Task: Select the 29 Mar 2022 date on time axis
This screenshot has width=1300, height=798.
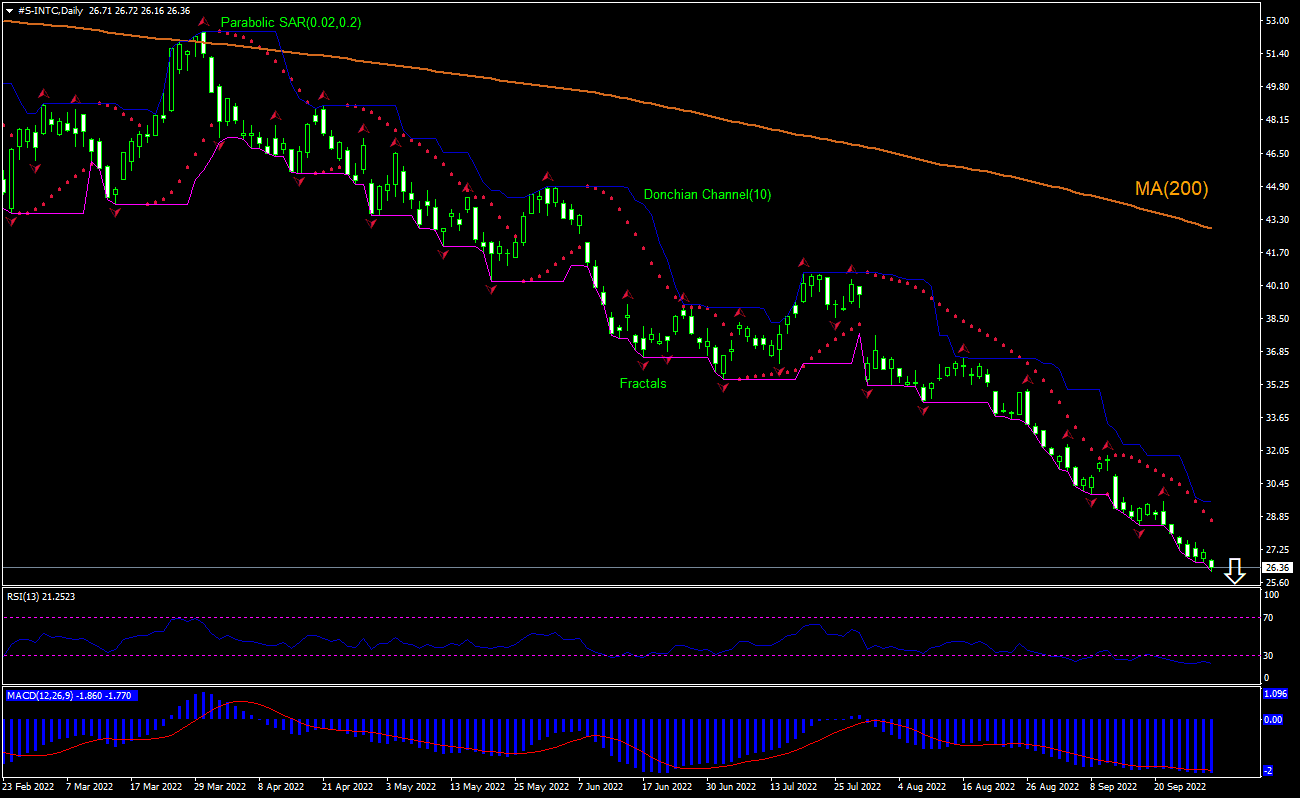Action: [219, 787]
